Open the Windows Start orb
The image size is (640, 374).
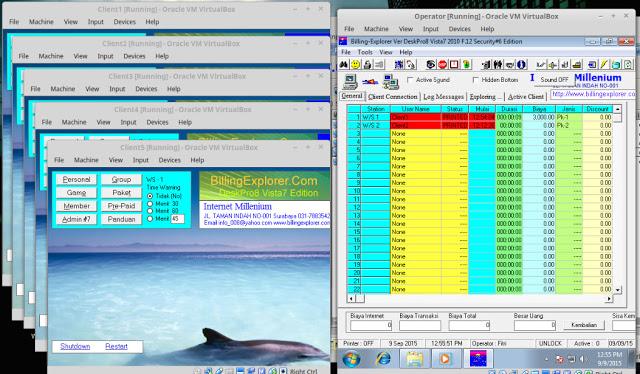(x=351, y=359)
